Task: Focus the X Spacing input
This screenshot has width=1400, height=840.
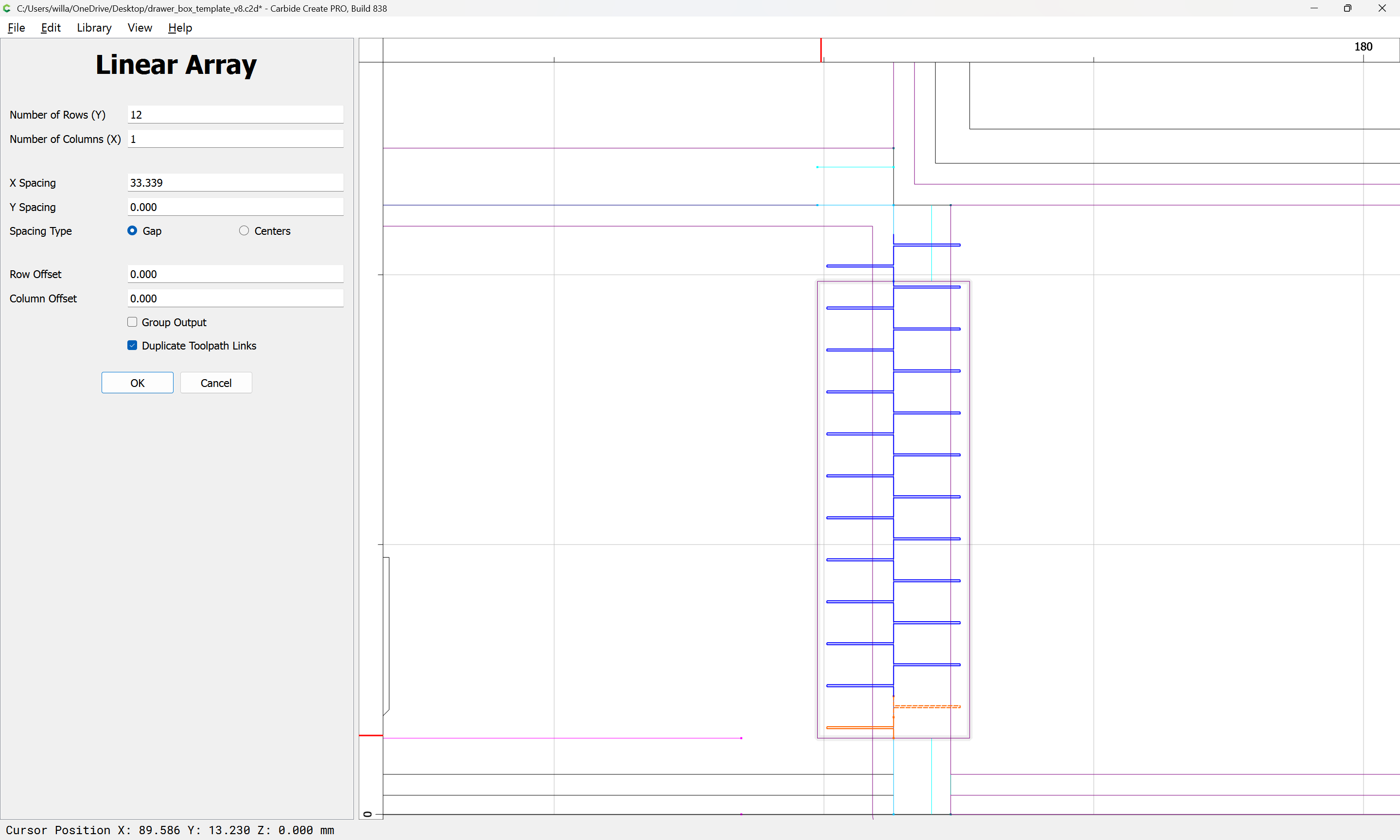Action: click(235, 182)
